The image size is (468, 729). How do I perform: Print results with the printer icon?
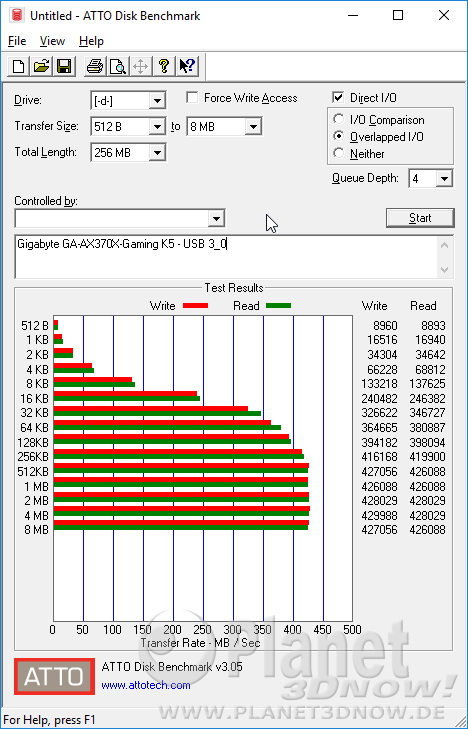[x=95, y=66]
